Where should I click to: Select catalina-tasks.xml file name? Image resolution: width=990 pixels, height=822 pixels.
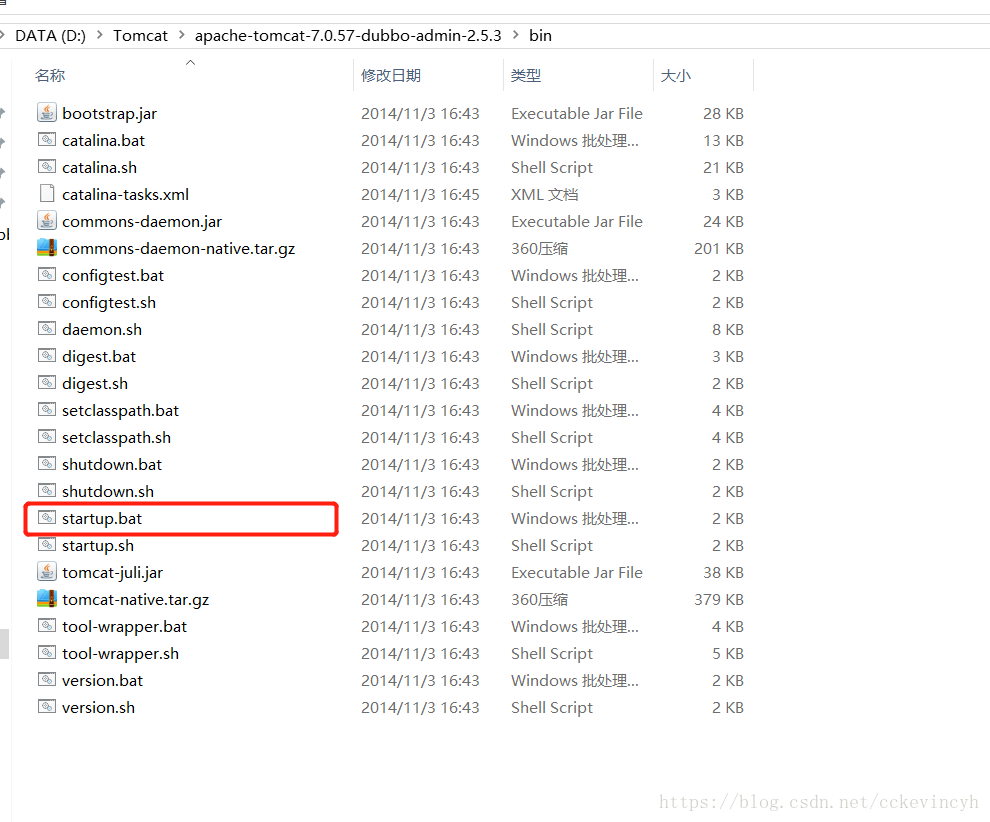(125, 194)
